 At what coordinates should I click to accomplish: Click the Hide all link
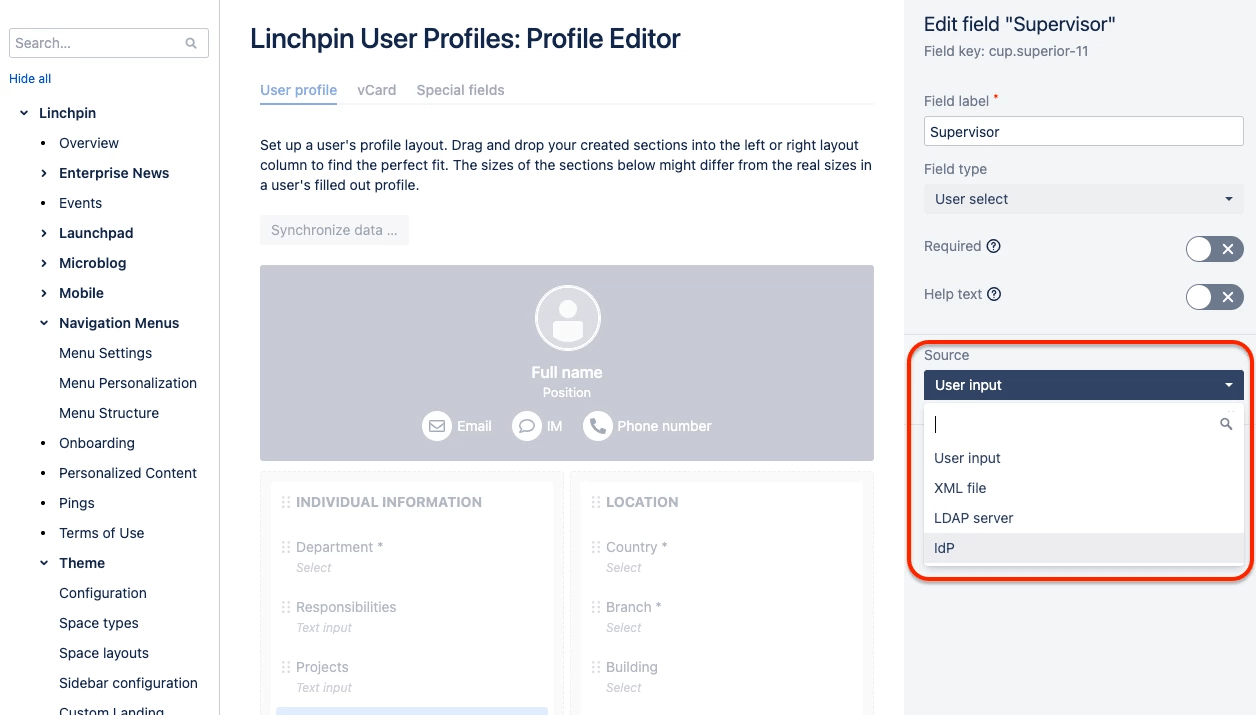point(30,79)
